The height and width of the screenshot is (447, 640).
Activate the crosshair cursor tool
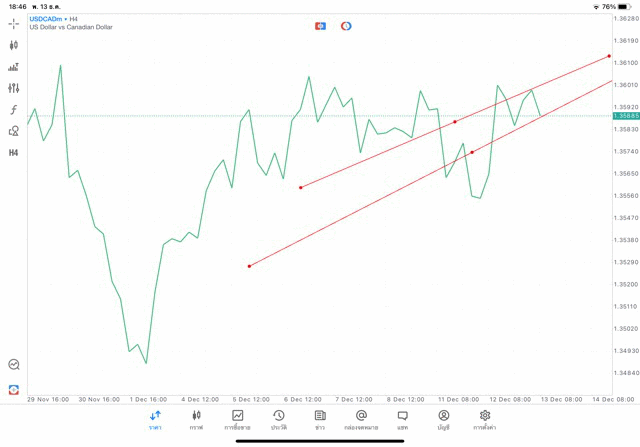[14, 23]
